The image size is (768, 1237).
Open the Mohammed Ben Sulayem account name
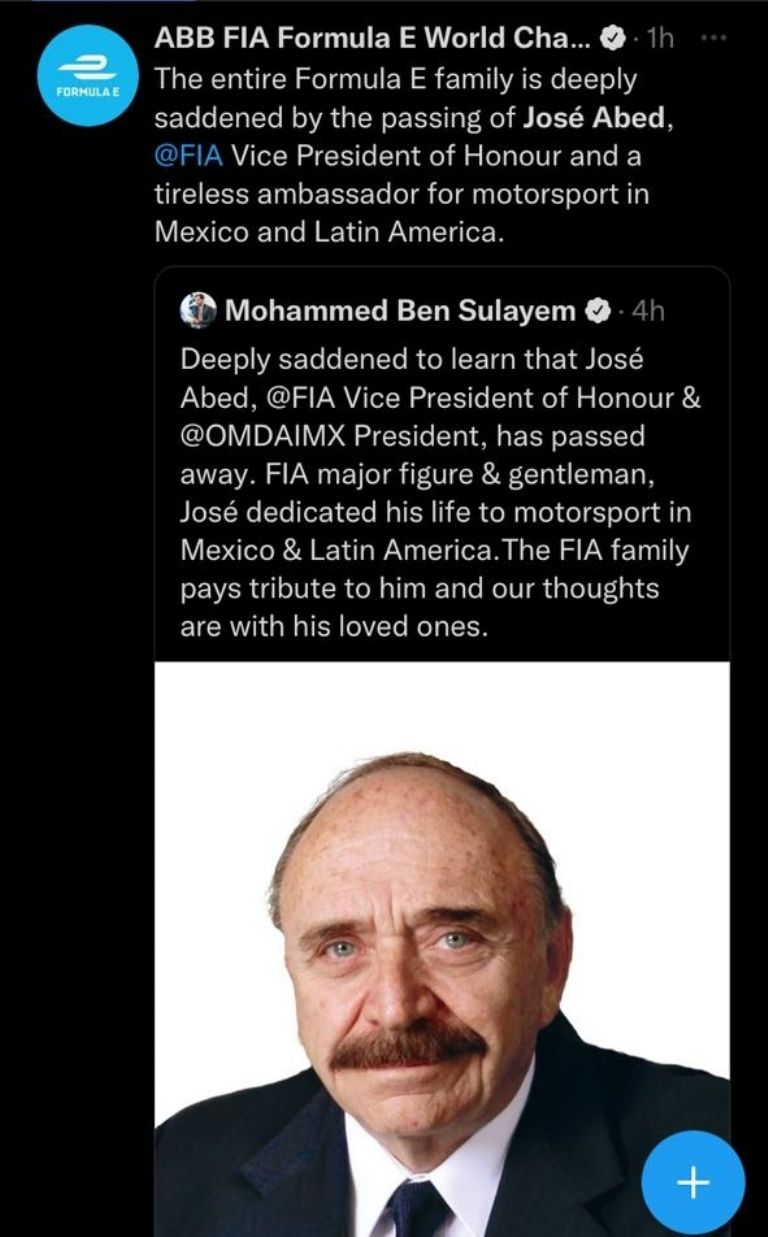pos(400,311)
